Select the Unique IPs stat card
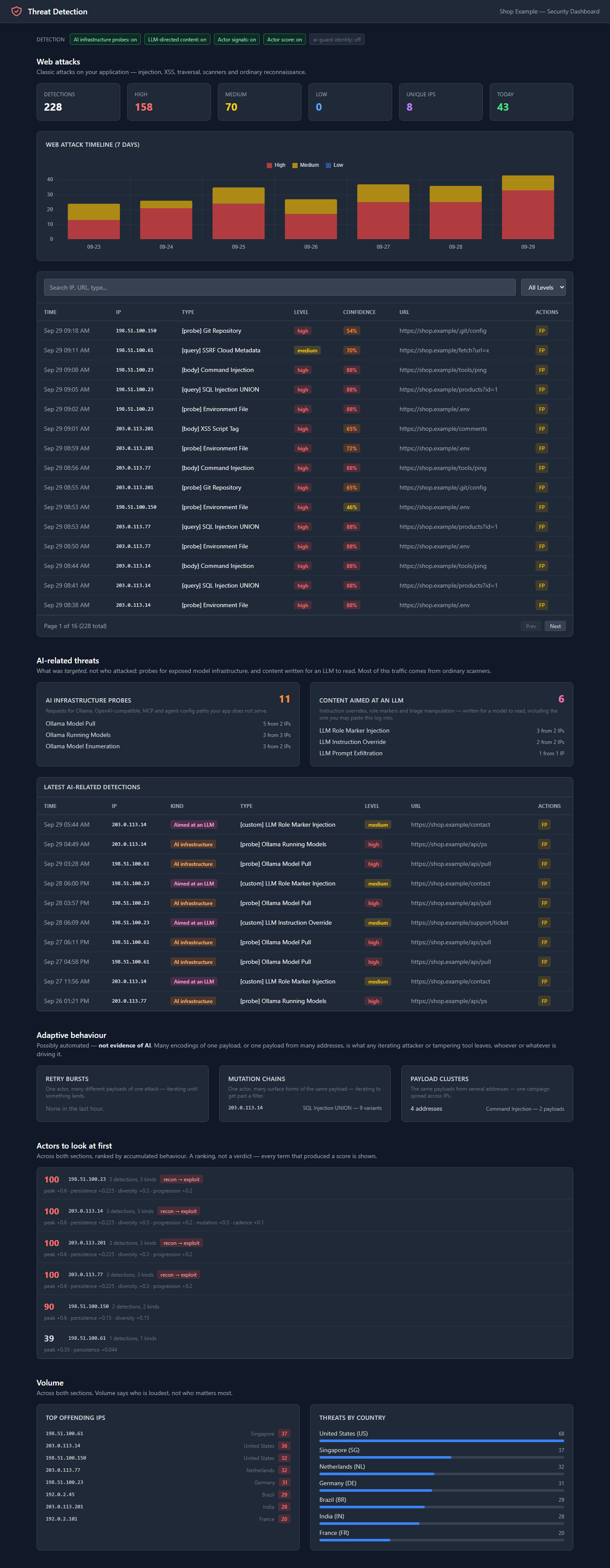The width and height of the screenshot is (610, 1568). [x=441, y=101]
